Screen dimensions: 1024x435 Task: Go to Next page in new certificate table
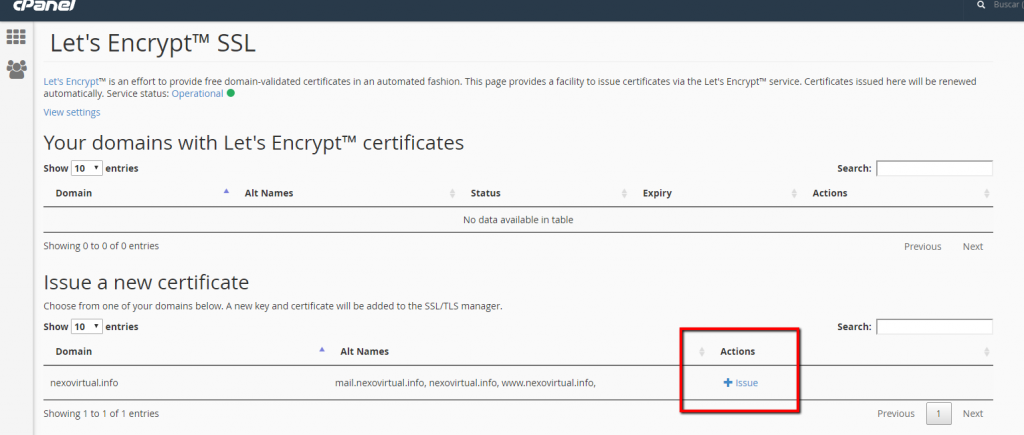tap(972, 413)
